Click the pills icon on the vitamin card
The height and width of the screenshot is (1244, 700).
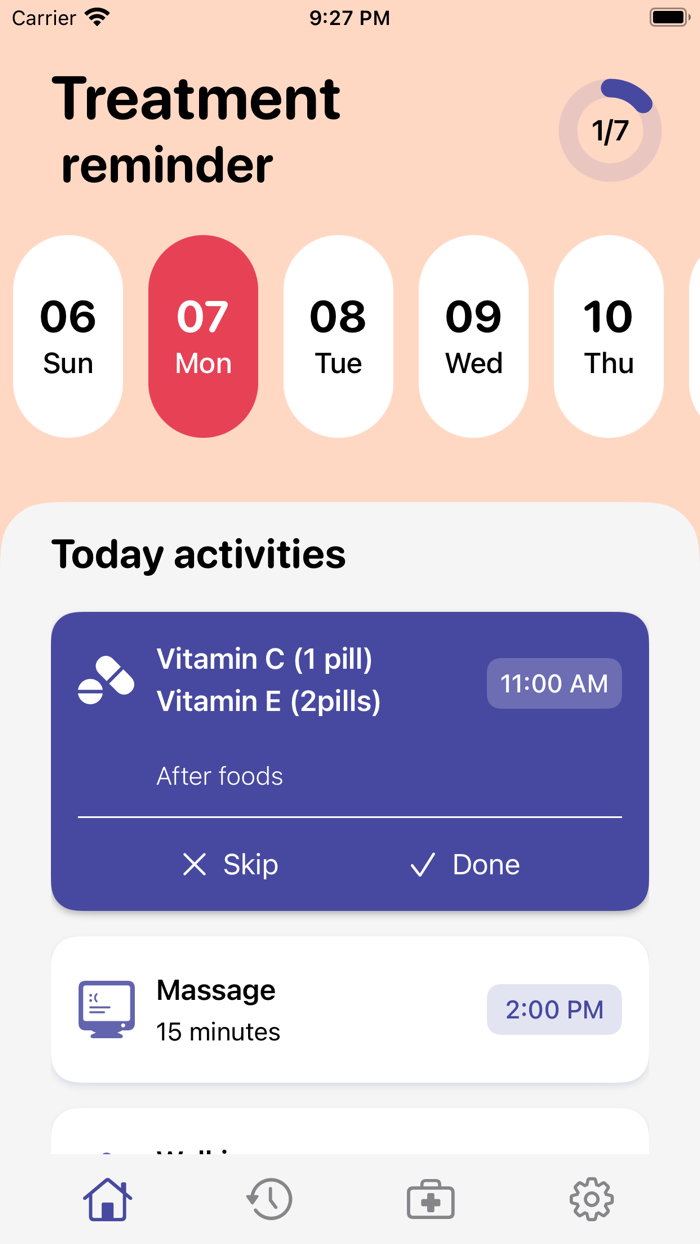(x=106, y=681)
